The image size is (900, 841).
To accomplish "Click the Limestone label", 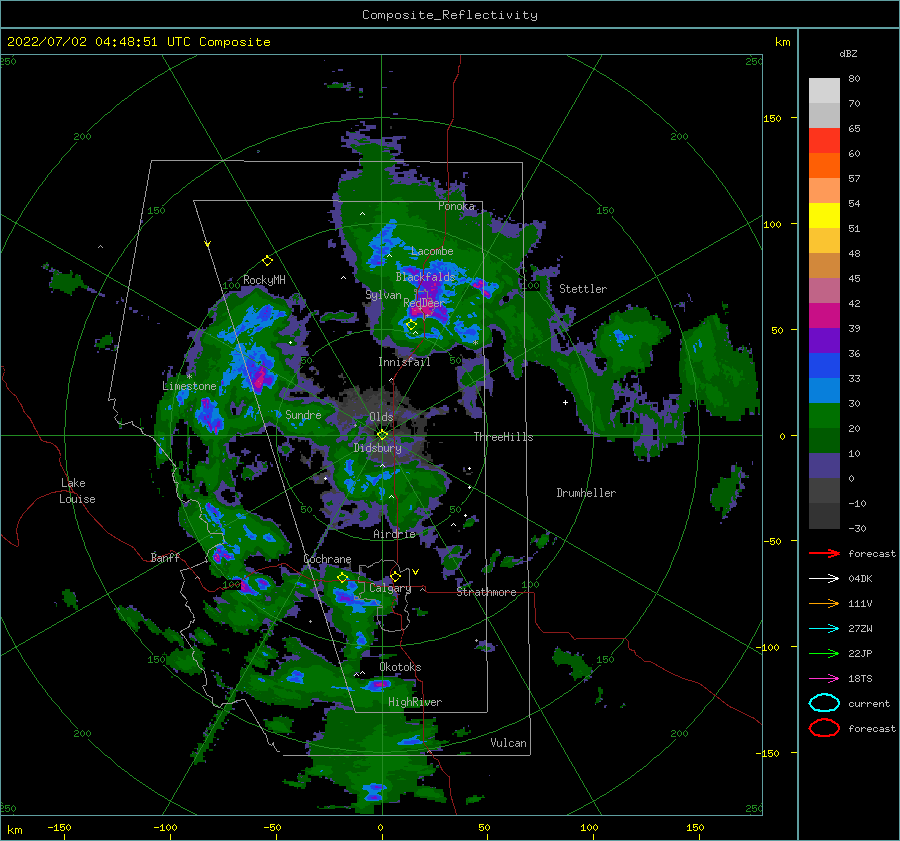I will point(189,386).
